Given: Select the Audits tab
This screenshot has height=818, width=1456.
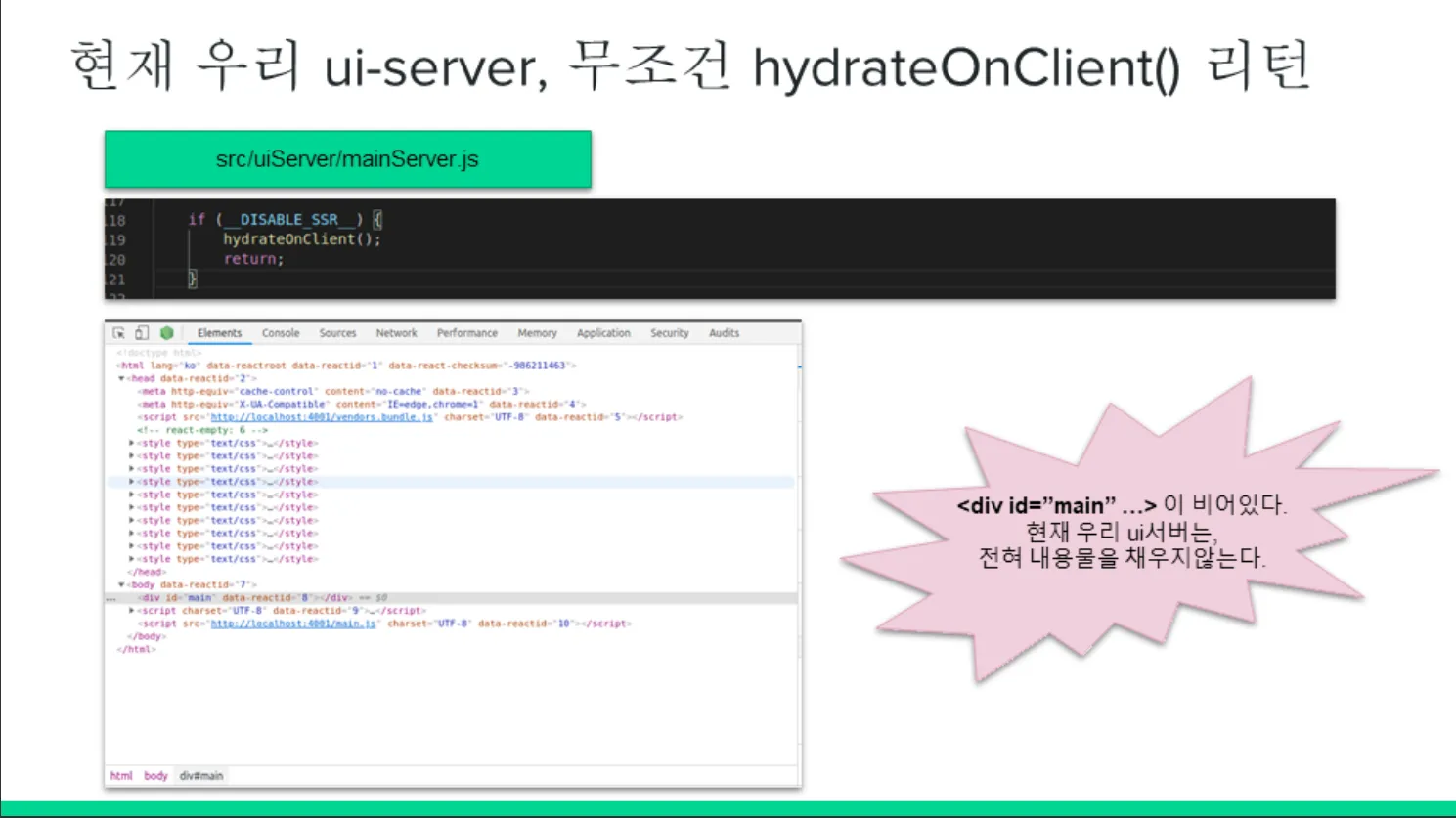Looking at the screenshot, I should (724, 333).
